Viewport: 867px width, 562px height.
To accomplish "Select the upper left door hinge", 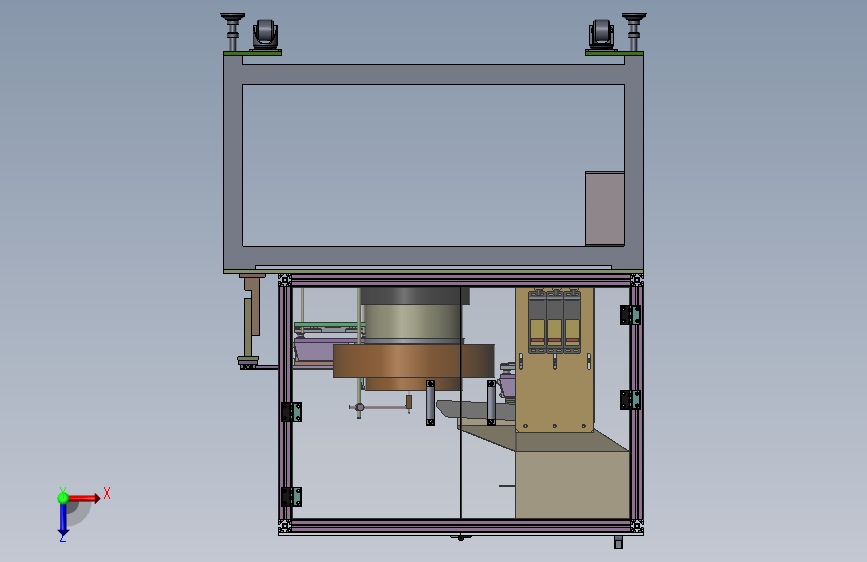I will pyautogui.click(x=291, y=412).
